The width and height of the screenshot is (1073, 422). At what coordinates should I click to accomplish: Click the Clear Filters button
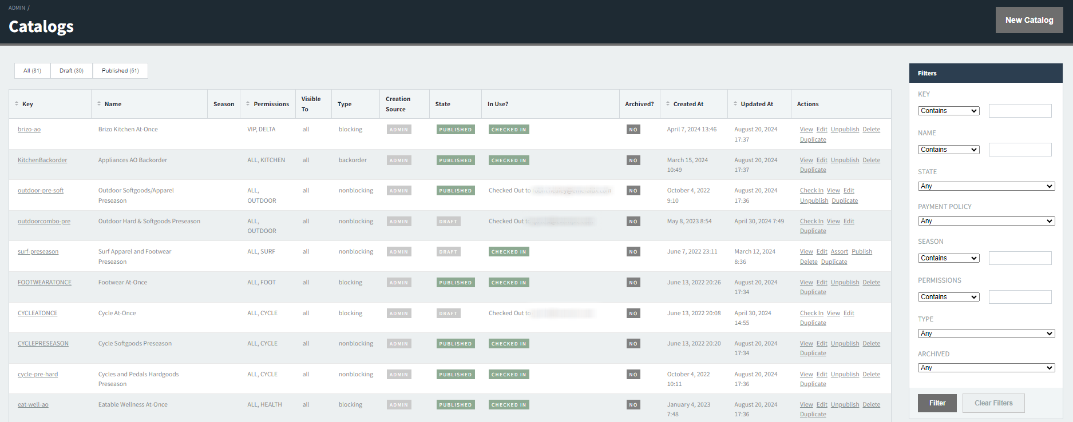tap(993, 403)
